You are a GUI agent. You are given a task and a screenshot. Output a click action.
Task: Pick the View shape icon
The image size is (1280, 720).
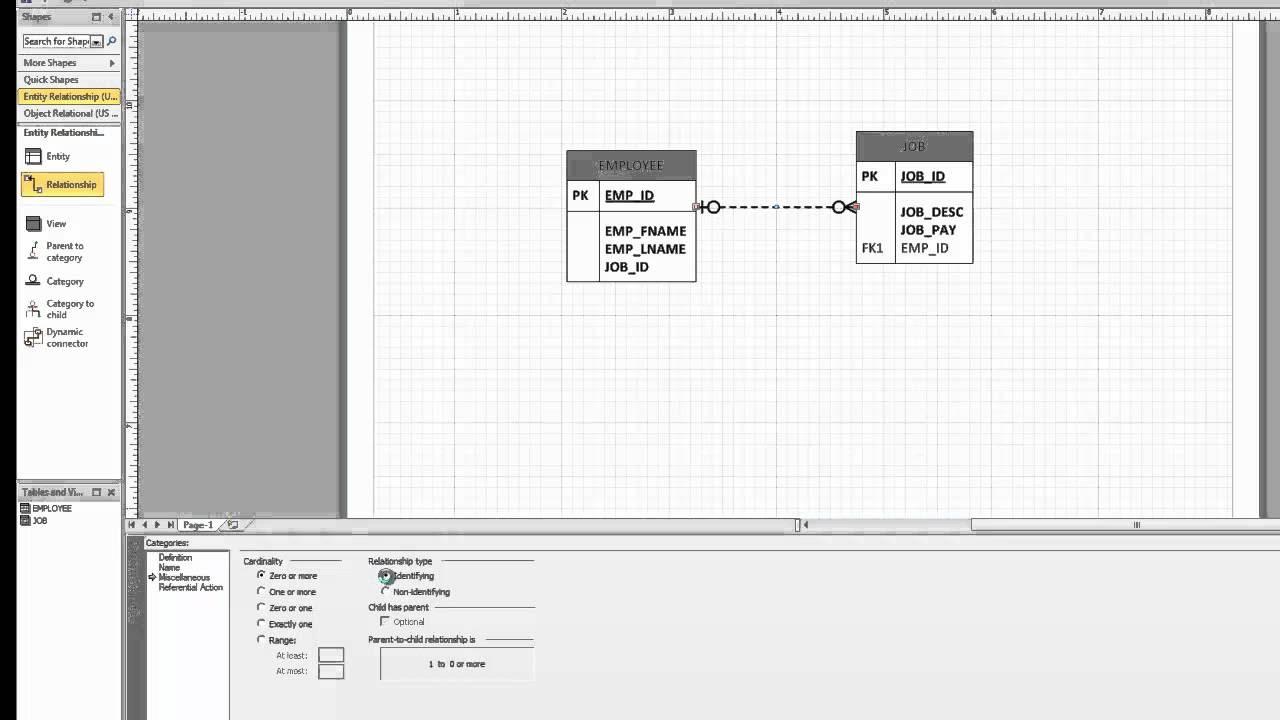[33, 224]
